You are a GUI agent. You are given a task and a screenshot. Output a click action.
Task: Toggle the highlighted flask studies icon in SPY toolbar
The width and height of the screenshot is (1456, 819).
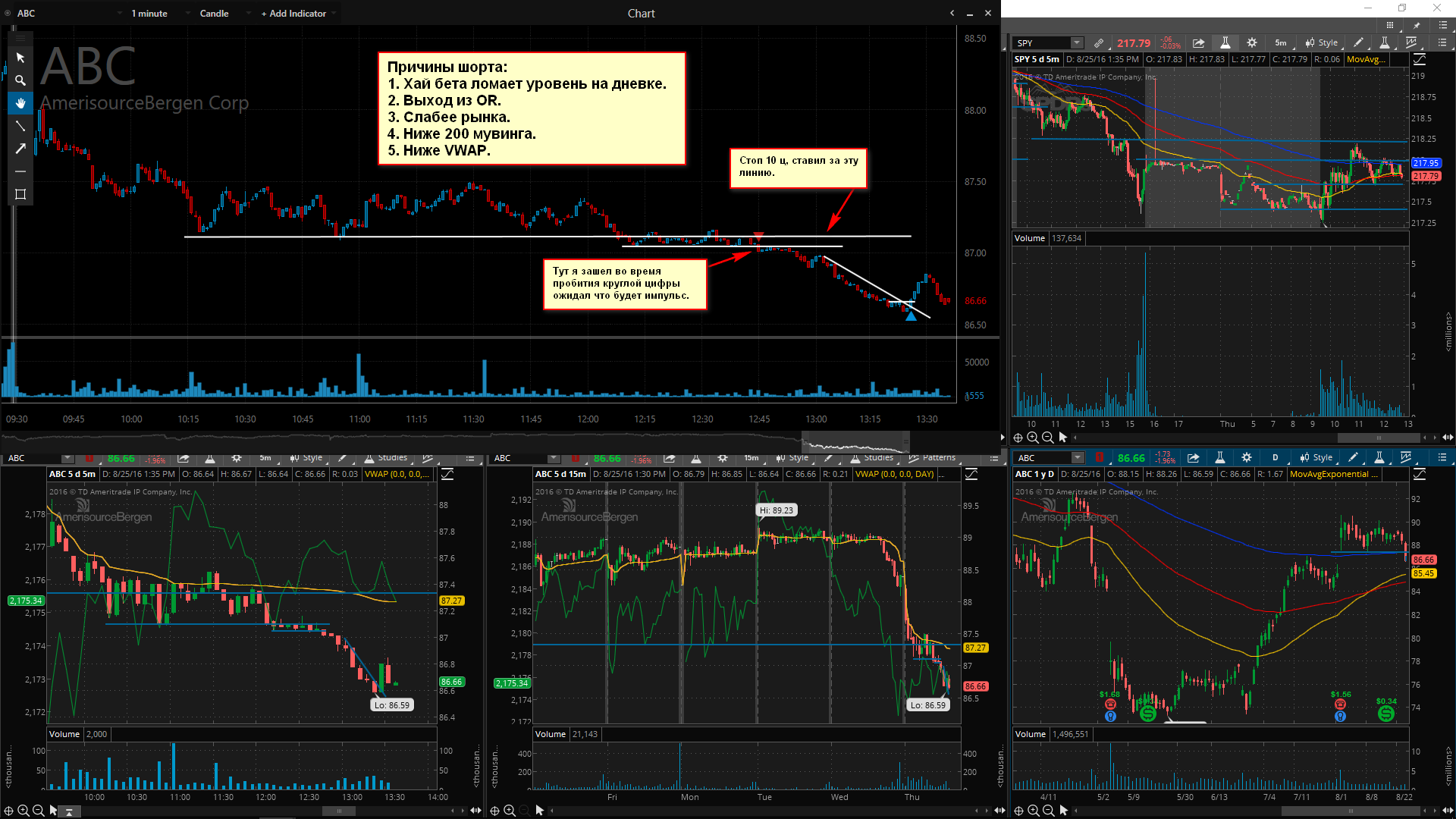(x=1225, y=42)
